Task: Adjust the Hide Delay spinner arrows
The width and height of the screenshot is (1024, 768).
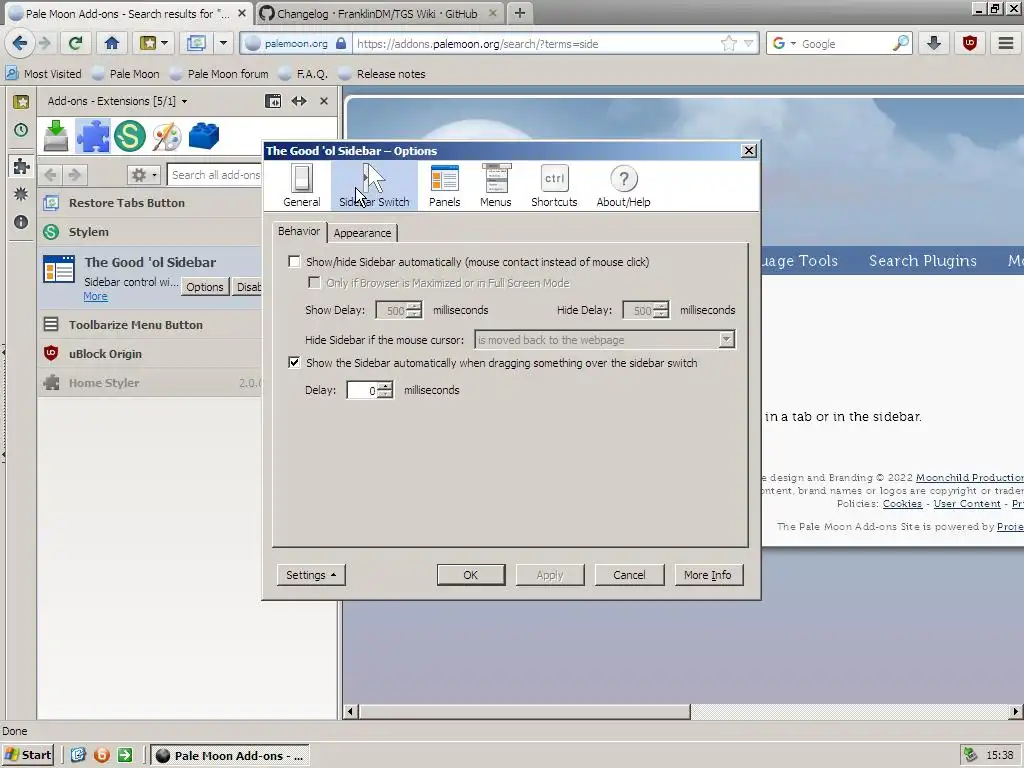Action: click(x=661, y=310)
